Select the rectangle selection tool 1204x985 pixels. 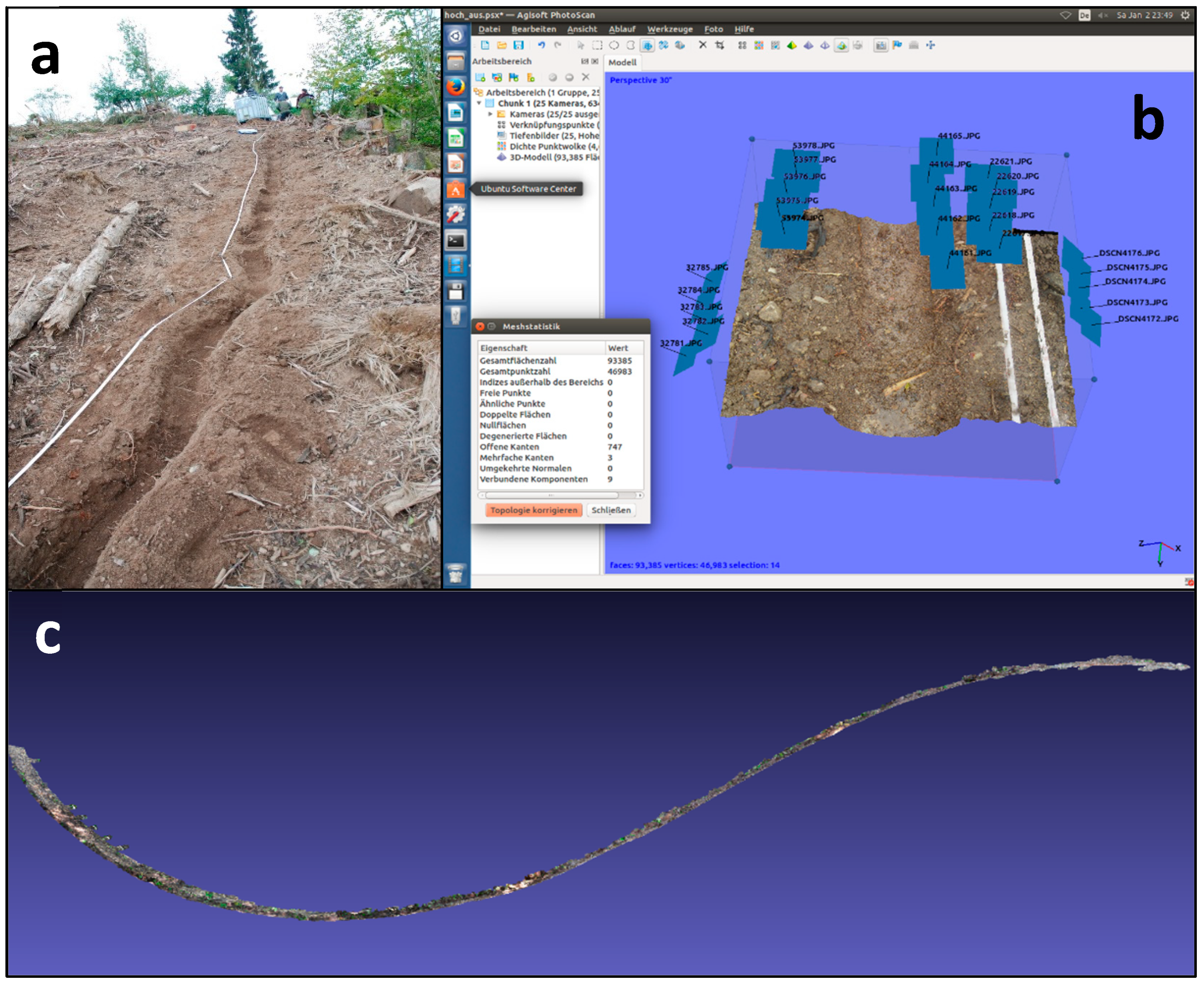tap(597, 45)
